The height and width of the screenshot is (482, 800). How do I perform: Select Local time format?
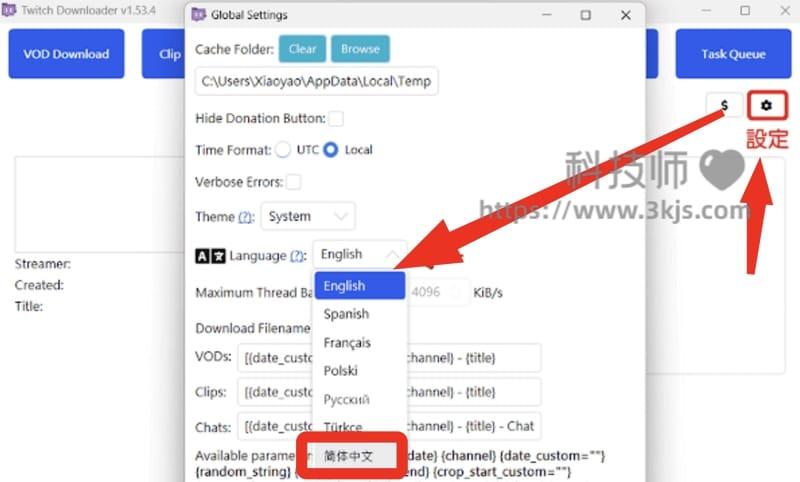coord(331,150)
